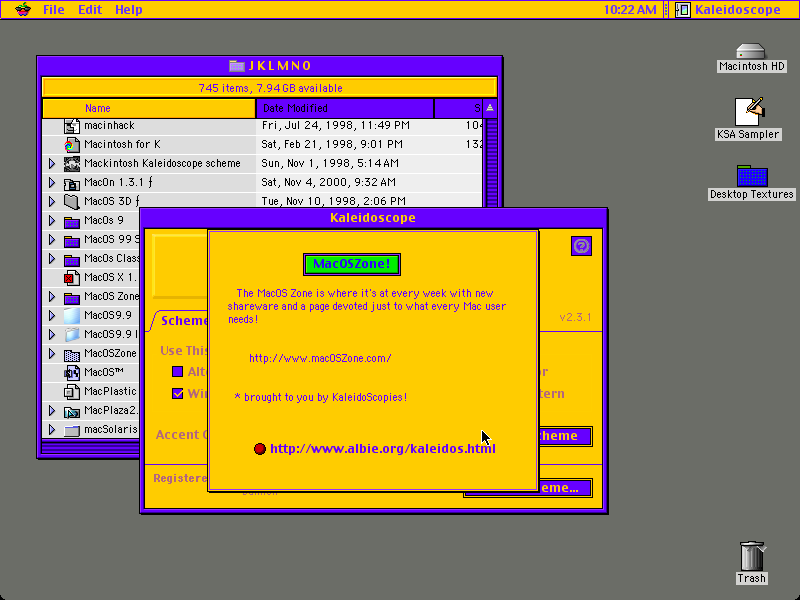800x600 pixels.
Task: Click '745 items, 7.94 GB available' header
Action: (x=270, y=88)
